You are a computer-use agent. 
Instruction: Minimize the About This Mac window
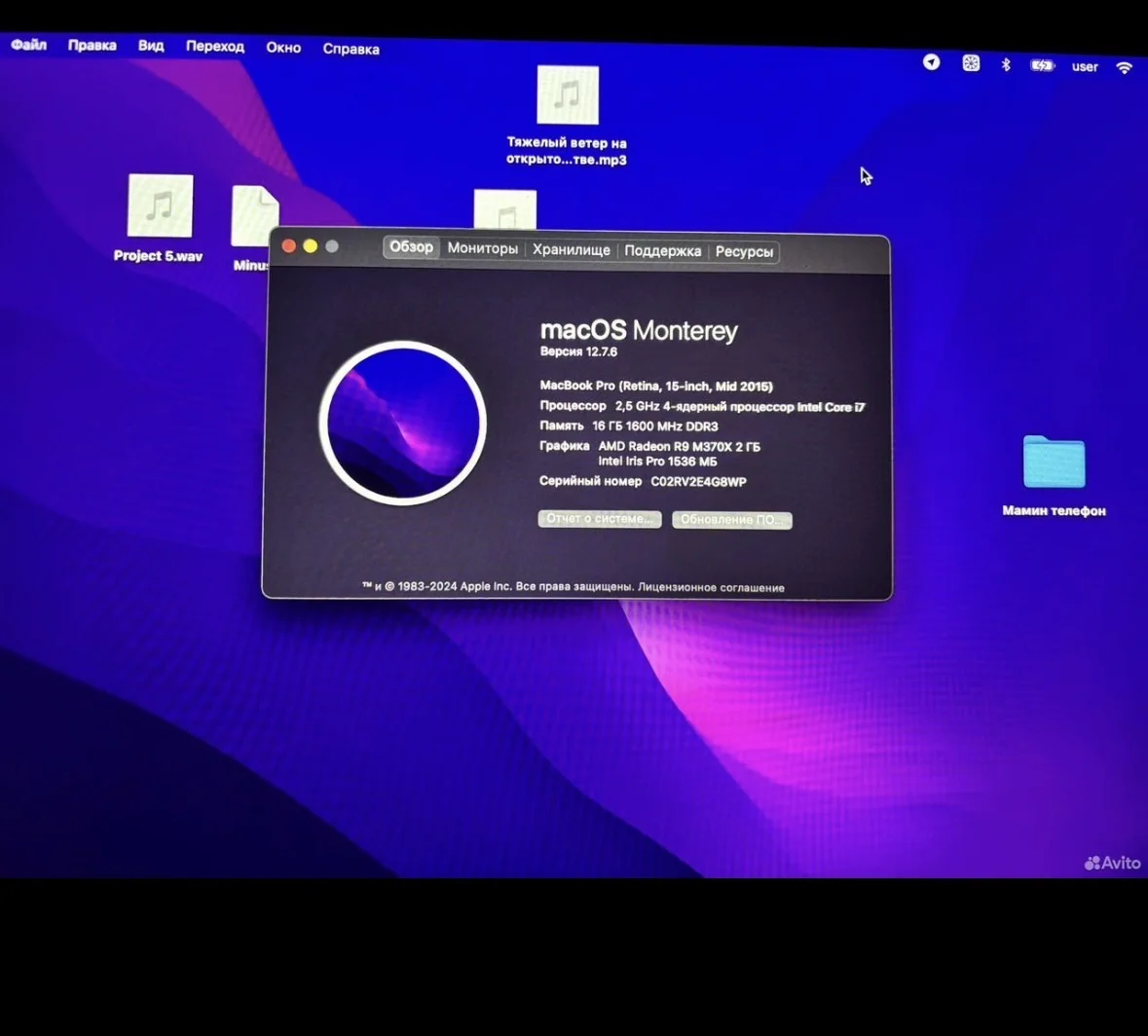[x=311, y=246]
